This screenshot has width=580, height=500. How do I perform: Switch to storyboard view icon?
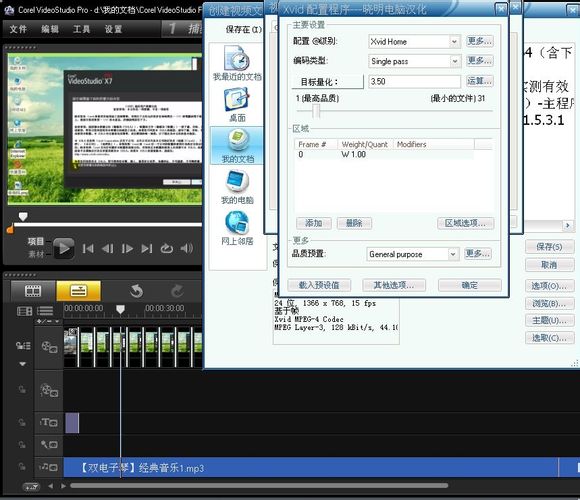[x=33, y=291]
